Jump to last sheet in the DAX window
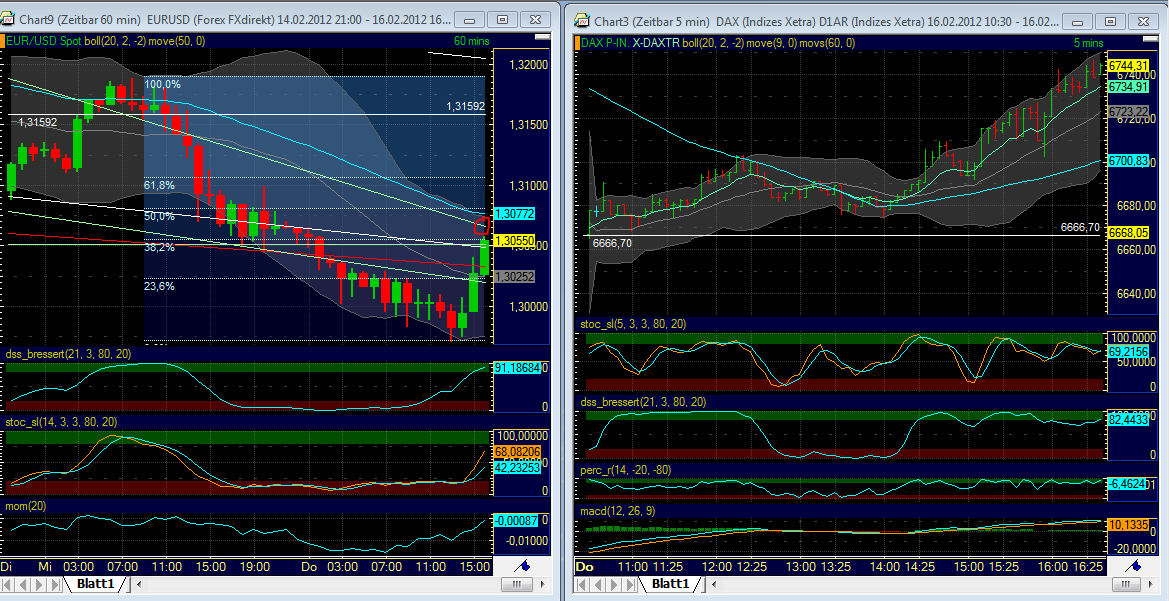Viewport: 1169px width, 601px height. tap(632, 583)
